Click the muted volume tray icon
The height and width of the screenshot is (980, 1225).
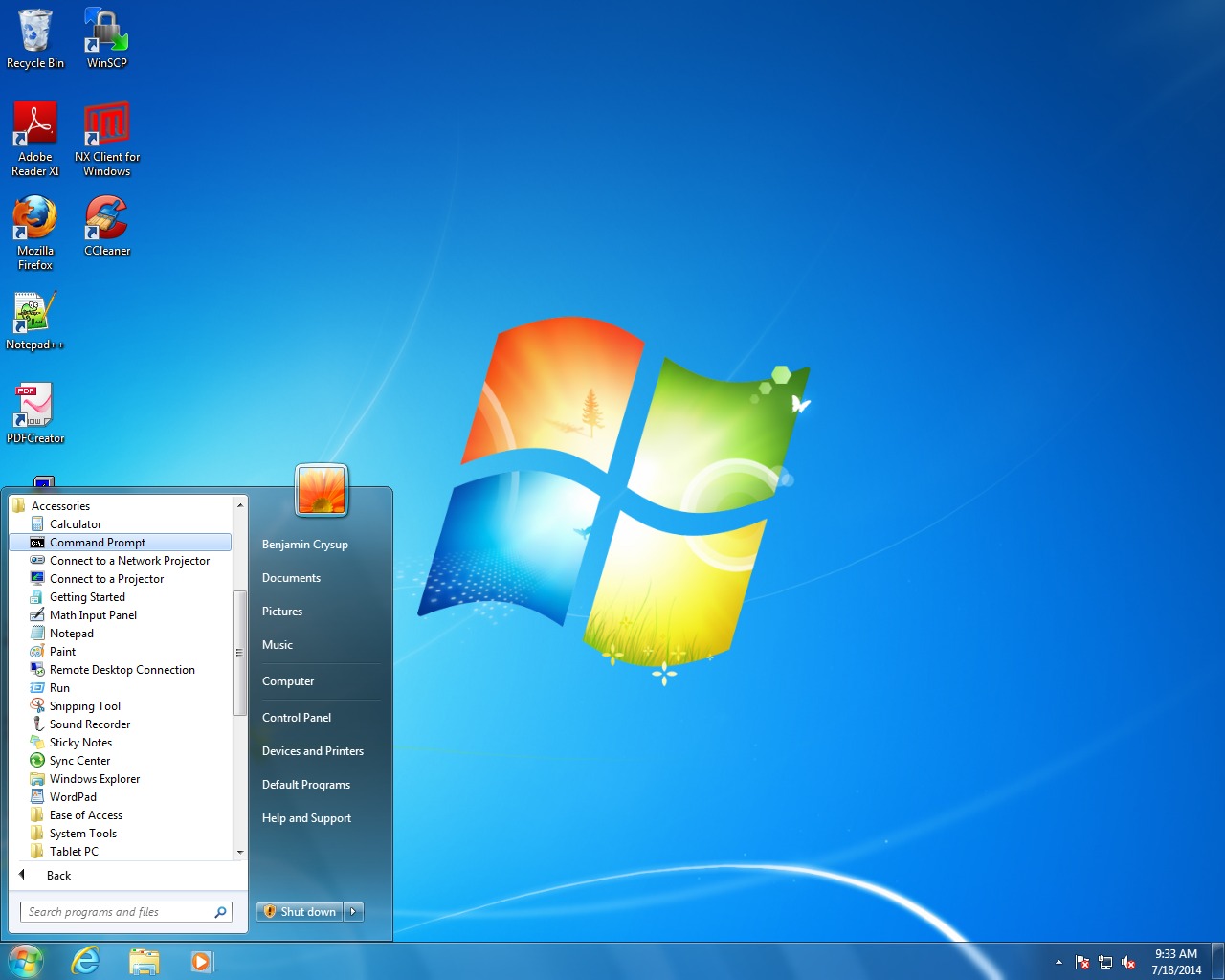1128,962
